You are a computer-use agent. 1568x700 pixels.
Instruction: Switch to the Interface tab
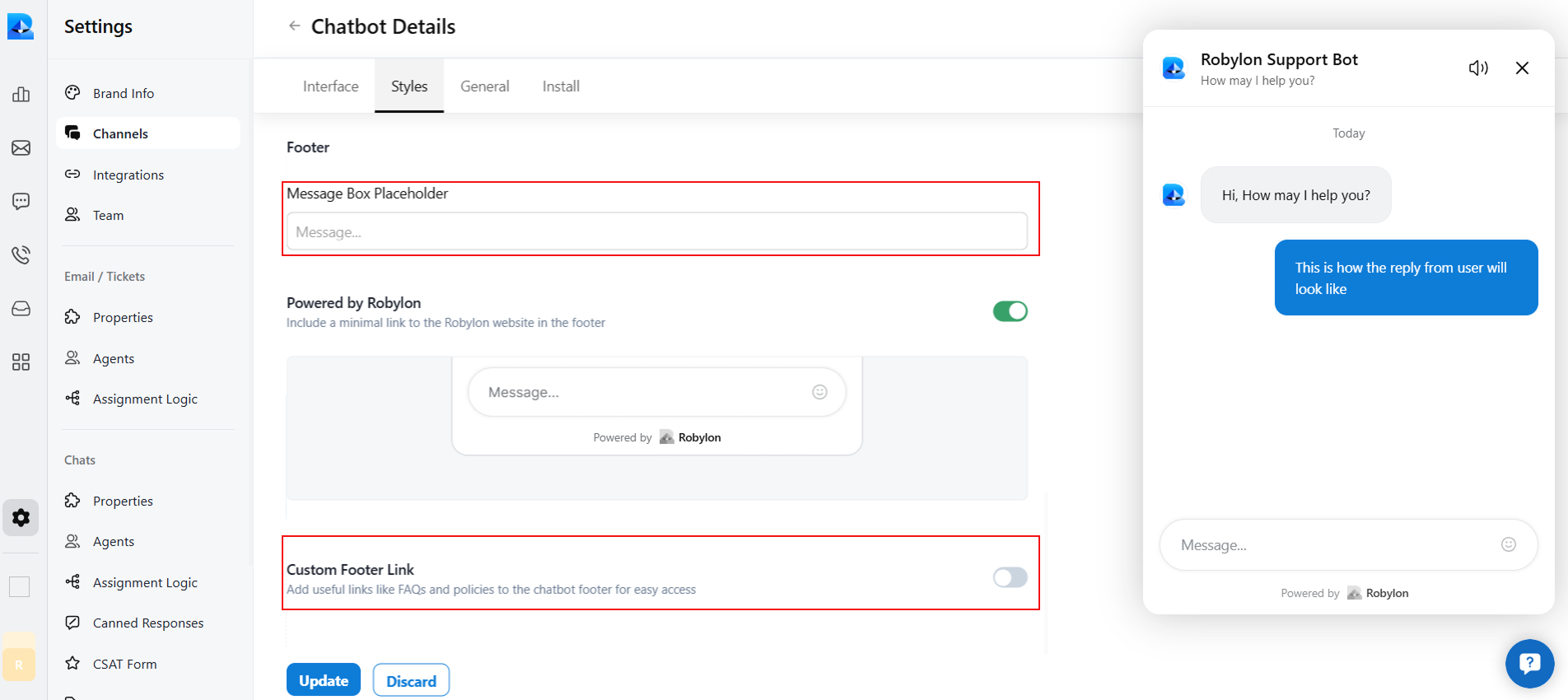click(x=330, y=86)
